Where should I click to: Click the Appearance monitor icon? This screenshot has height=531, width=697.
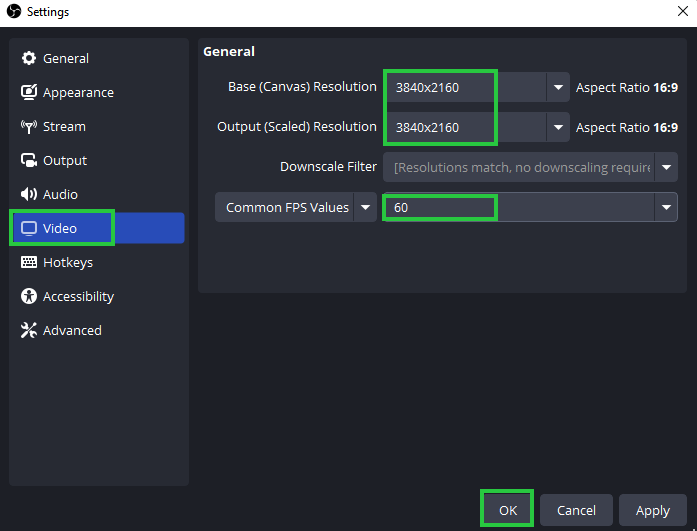pyautogui.click(x=29, y=93)
